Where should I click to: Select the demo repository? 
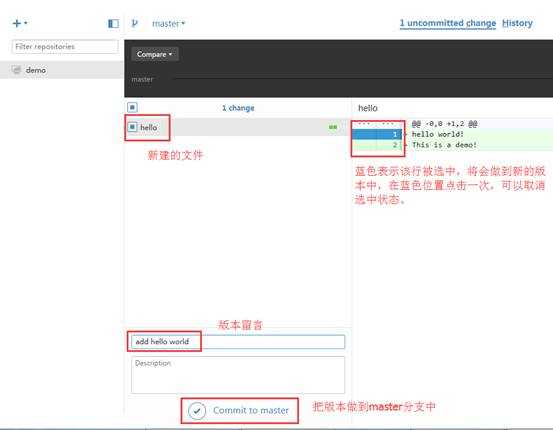62,70
